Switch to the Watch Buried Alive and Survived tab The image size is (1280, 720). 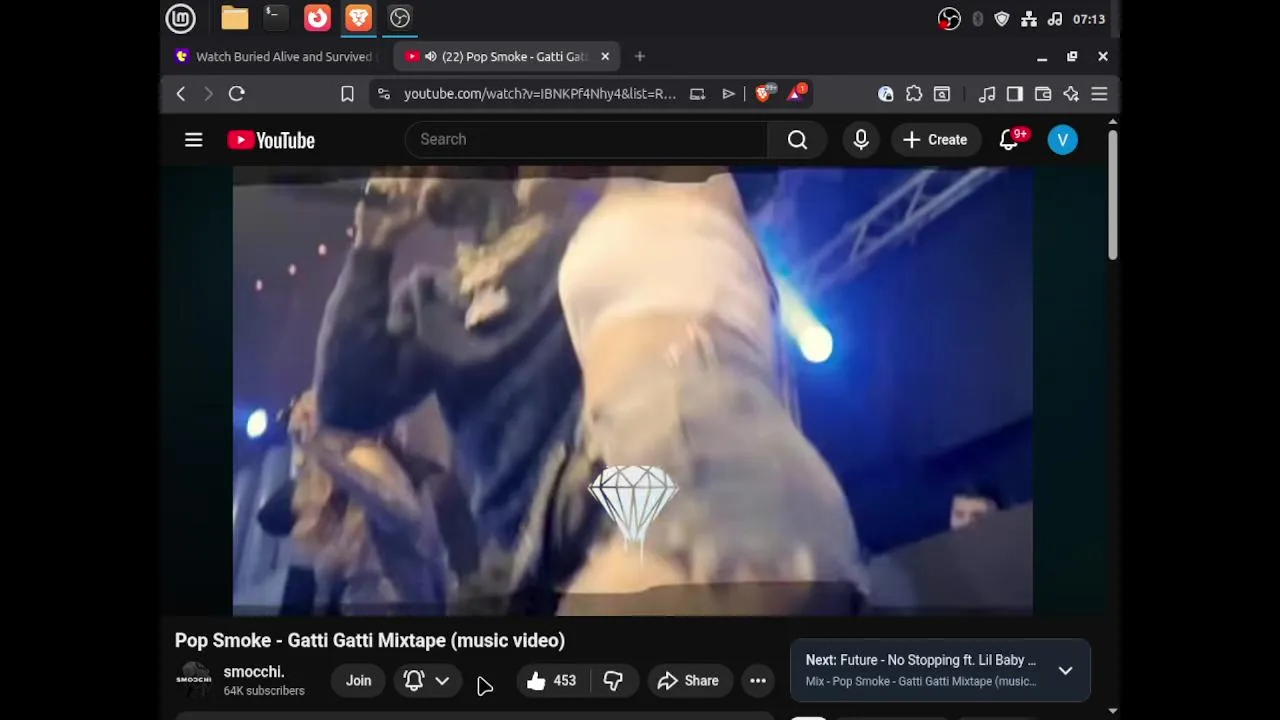click(275, 57)
